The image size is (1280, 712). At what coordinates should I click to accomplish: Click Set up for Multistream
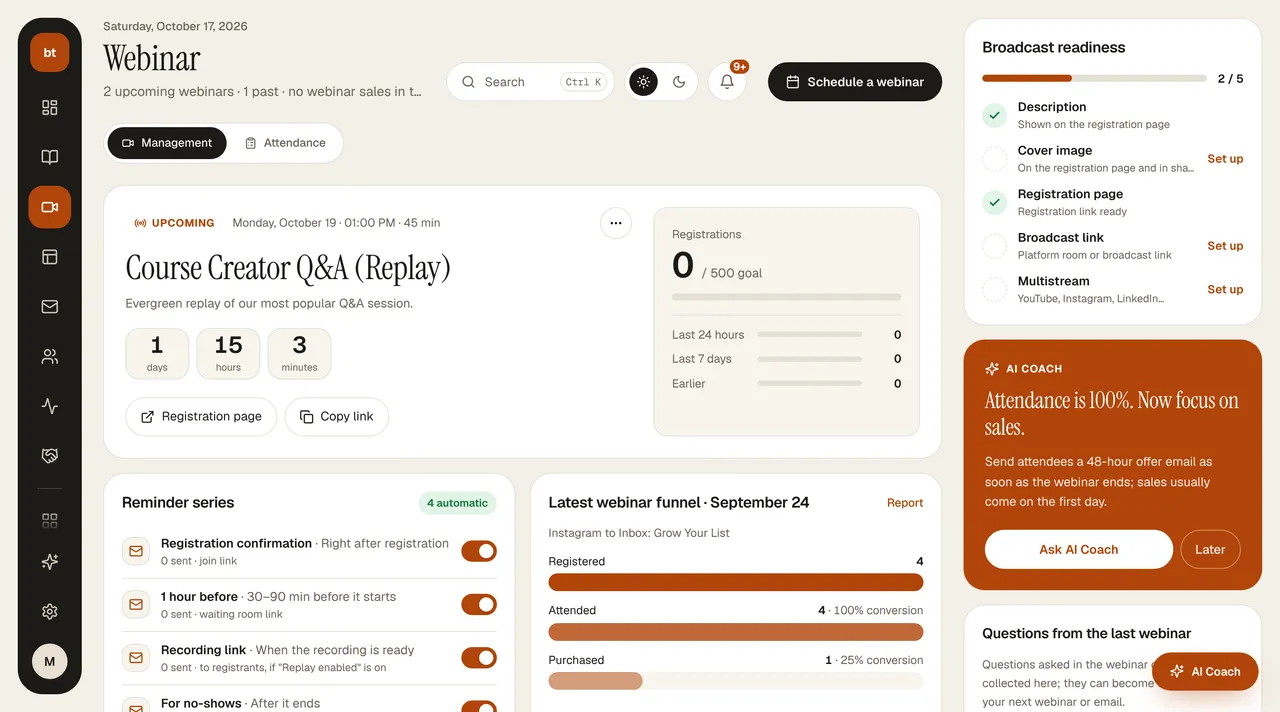1225,290
